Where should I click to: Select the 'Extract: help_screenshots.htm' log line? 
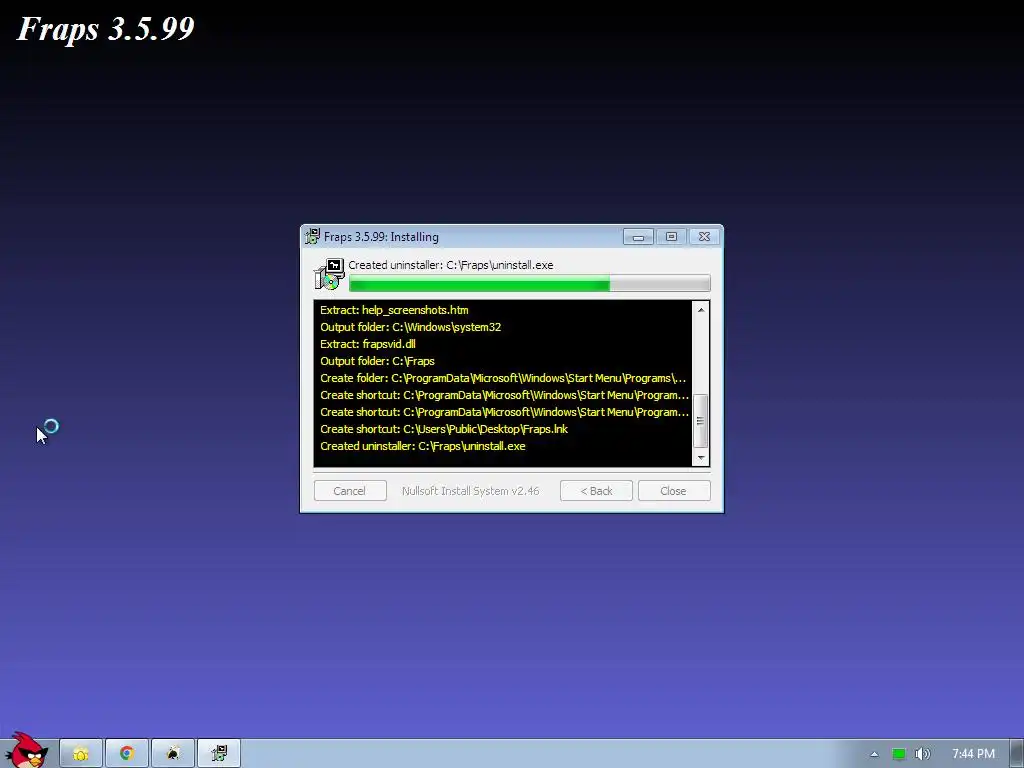click(394, 310)
